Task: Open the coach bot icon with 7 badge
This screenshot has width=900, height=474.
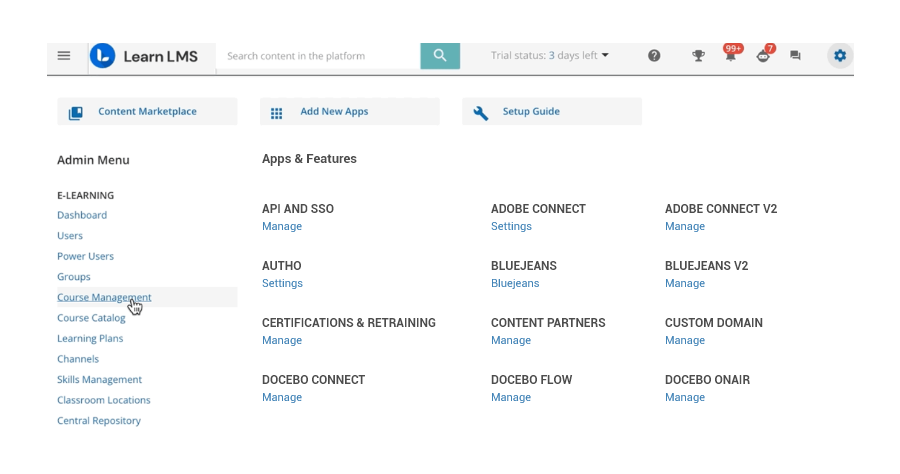Action: (x=764, y=55)
